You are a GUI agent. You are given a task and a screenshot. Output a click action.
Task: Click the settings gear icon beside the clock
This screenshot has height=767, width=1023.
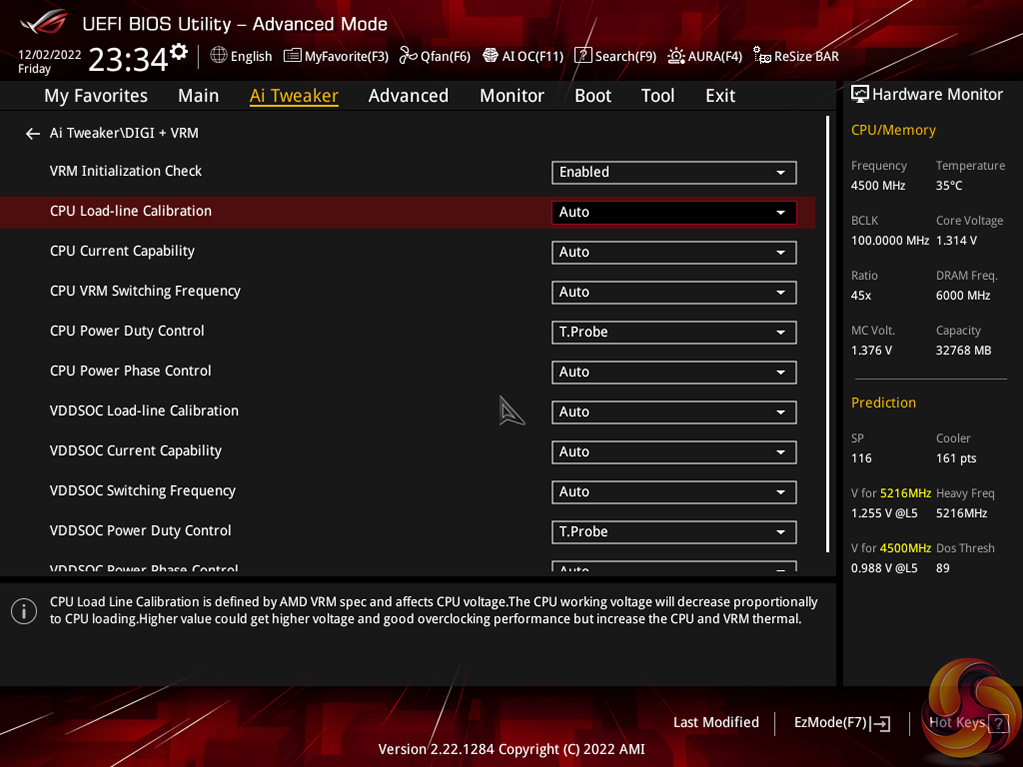pos(179,51)
